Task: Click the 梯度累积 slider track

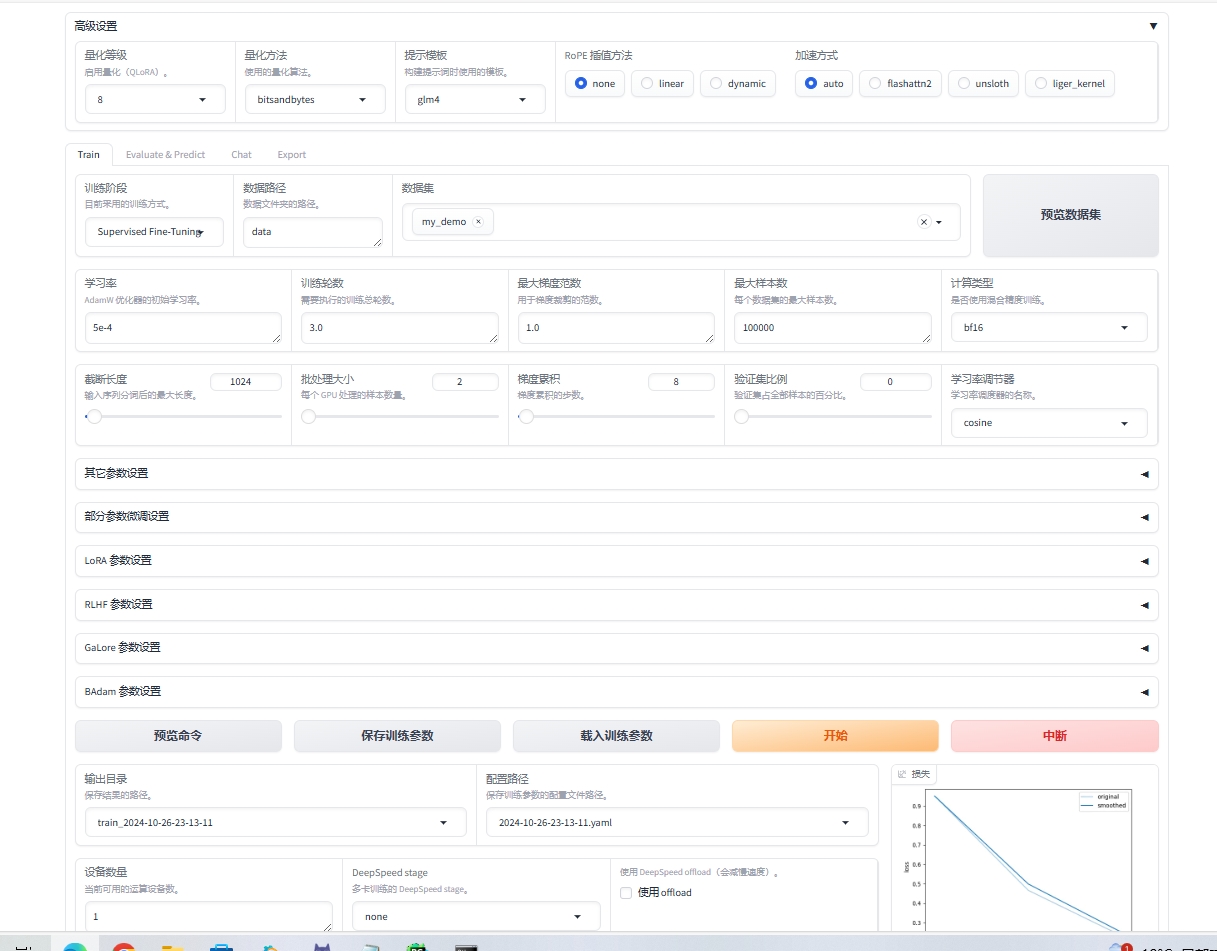Action: (x=616, y=417)
